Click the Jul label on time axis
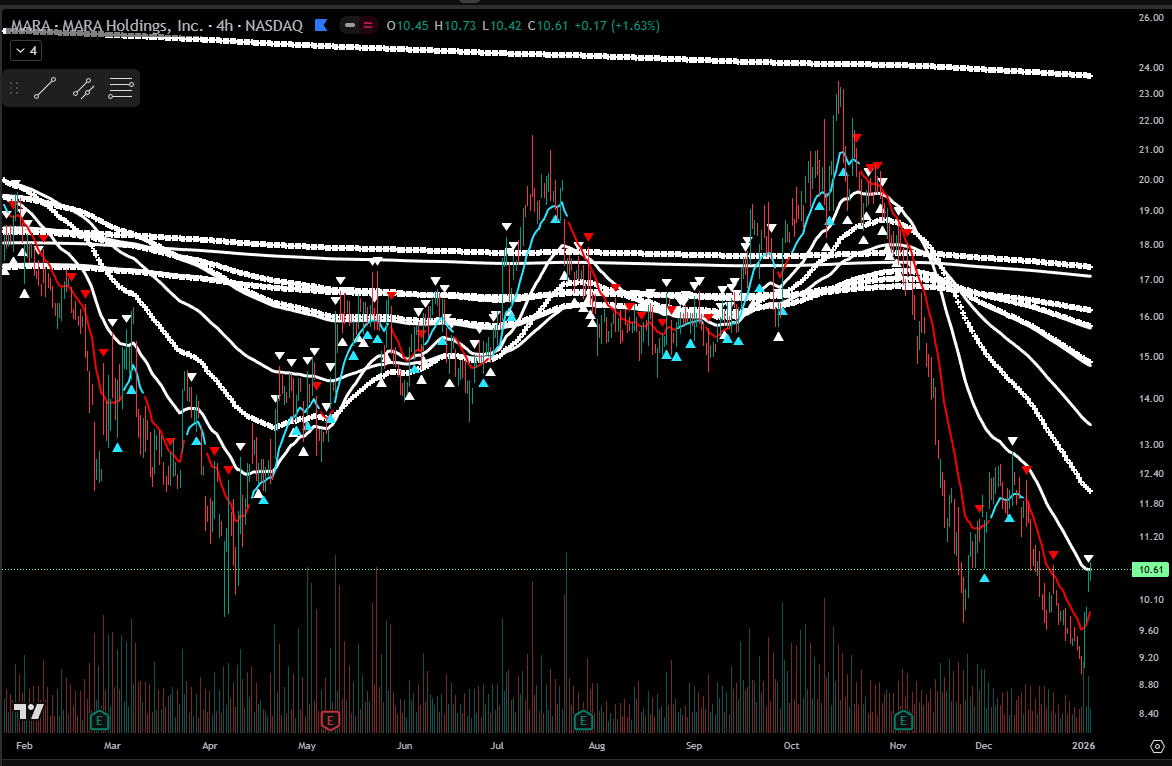The width and height of the screenshot is (1172, 766). pyautogui.click(x=497, y=746)
